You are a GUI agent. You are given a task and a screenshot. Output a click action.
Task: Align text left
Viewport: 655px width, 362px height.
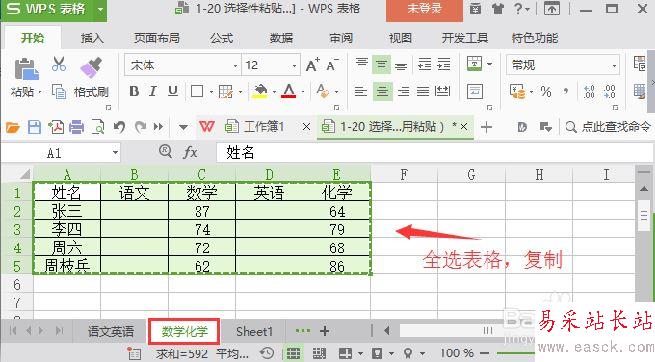pyautogui.click(x=361, y=91)
